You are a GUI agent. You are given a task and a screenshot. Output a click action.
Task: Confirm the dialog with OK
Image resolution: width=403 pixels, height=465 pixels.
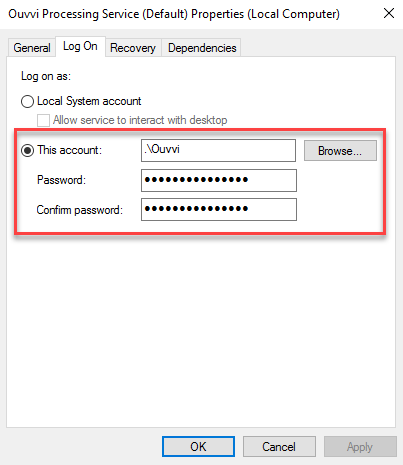tap(198, 447)
